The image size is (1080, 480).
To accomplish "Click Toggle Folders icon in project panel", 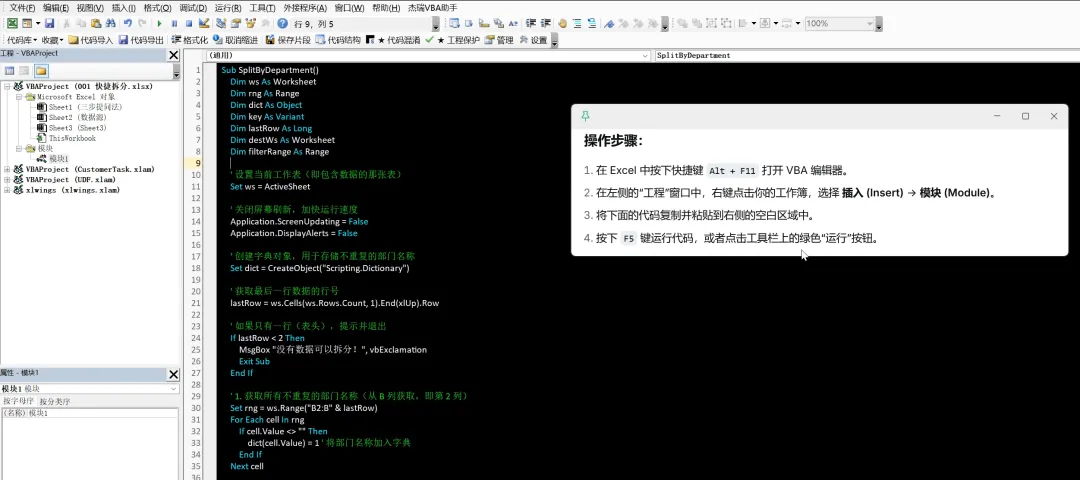I will coord(41,71).
